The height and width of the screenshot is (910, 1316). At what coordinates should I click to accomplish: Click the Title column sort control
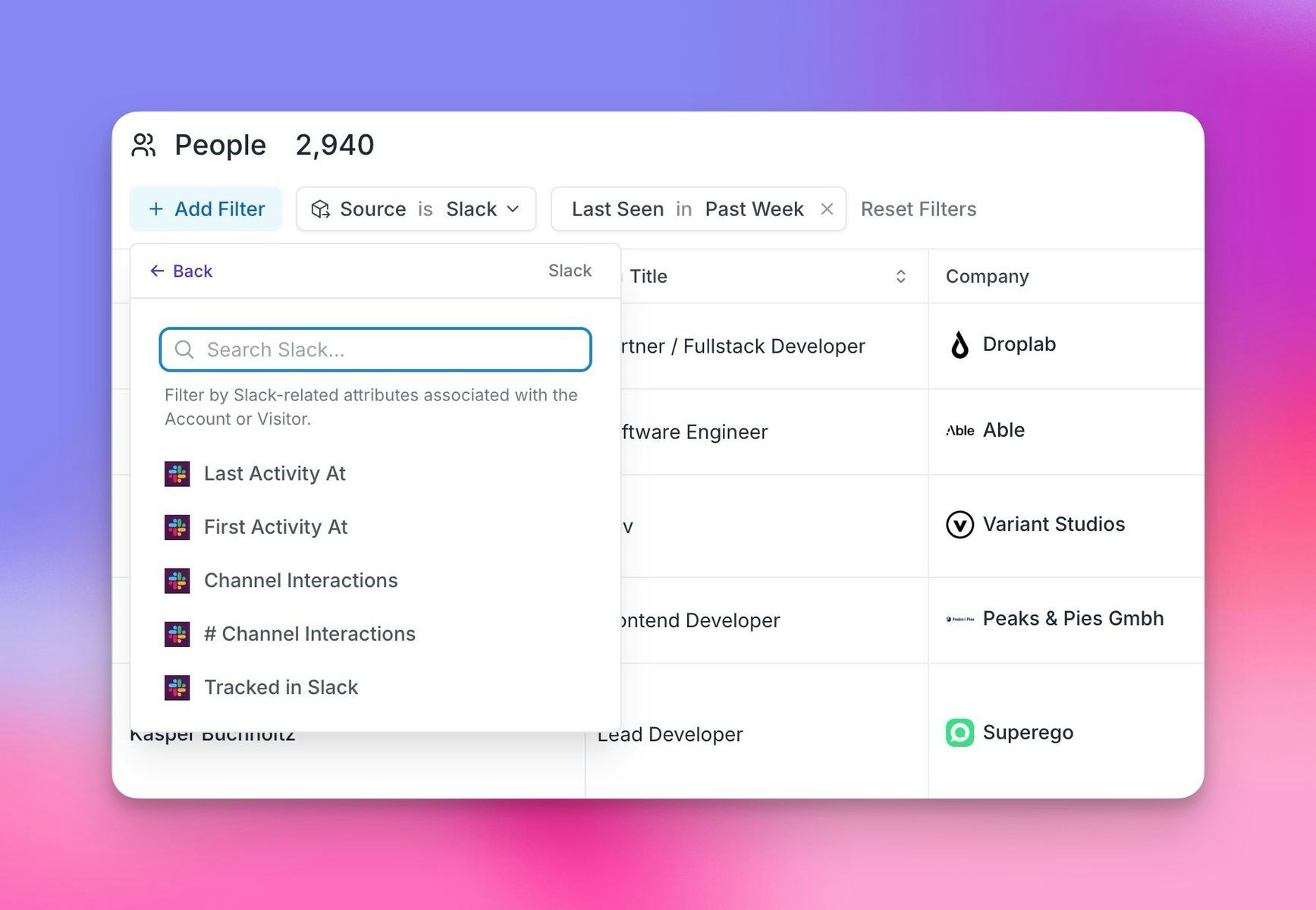coord(901,276)
